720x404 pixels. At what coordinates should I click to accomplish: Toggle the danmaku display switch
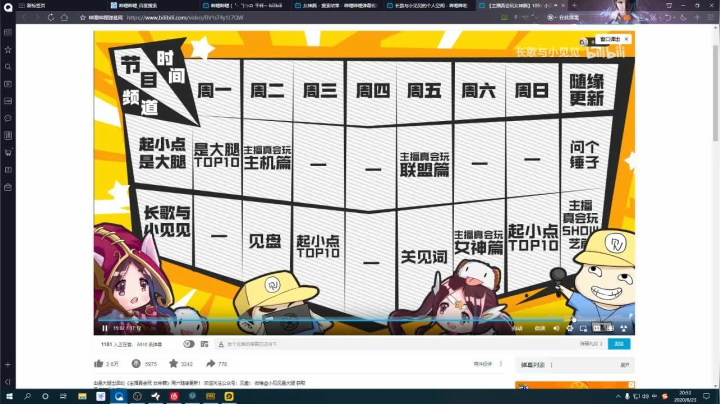click(188, 344)
